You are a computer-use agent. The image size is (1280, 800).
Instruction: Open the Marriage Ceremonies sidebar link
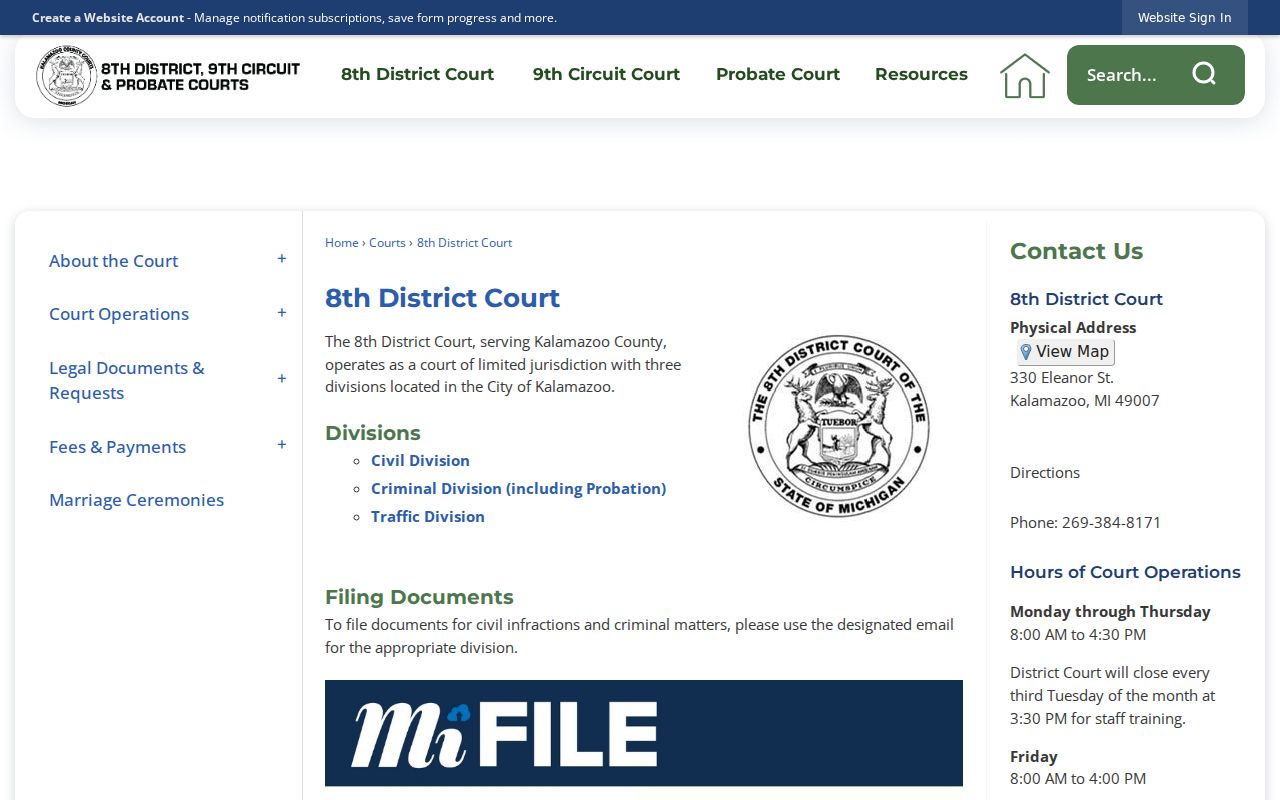click(136, 500)
